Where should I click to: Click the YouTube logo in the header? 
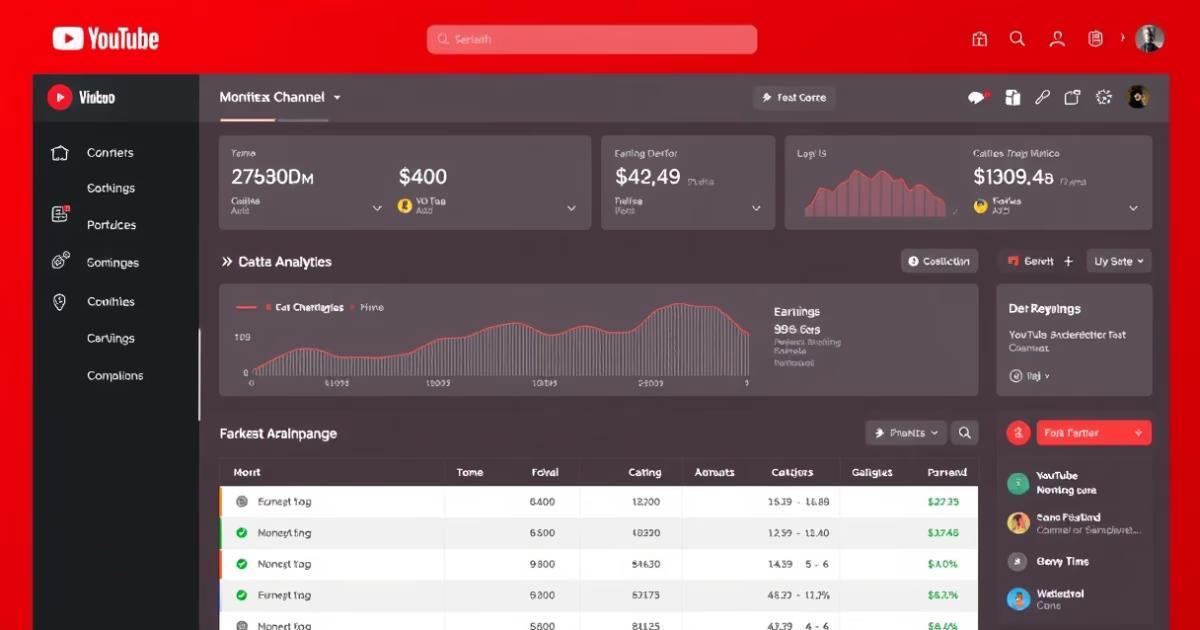tap(105, 39)
